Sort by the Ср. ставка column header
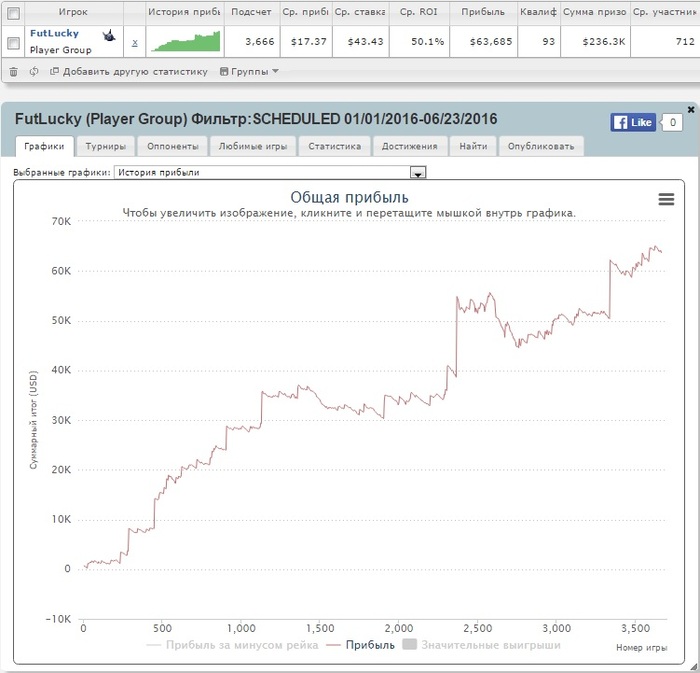700x673 pixels. [x=360, y=12]
